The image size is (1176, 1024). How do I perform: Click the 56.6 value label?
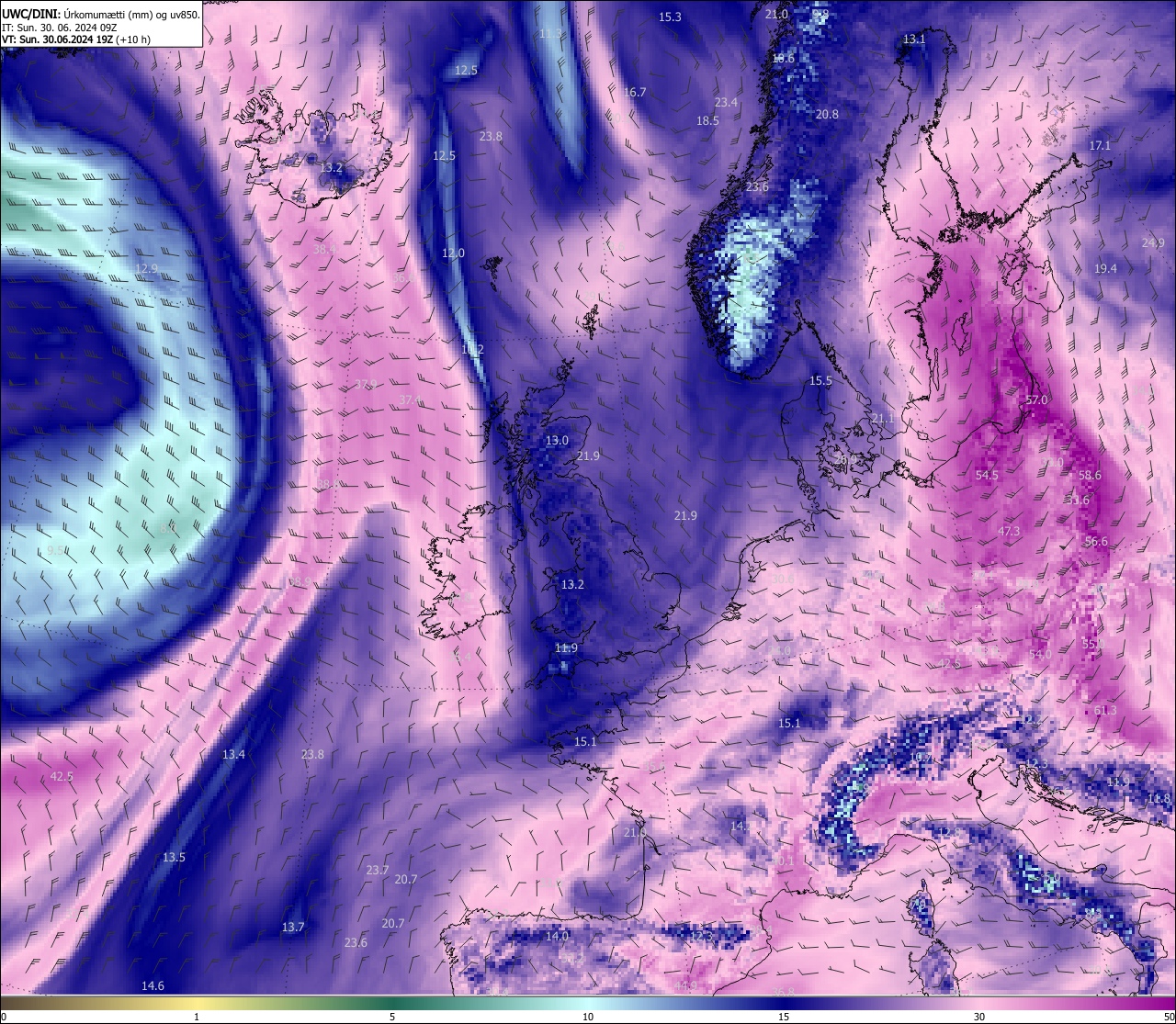pos(1096,542)
